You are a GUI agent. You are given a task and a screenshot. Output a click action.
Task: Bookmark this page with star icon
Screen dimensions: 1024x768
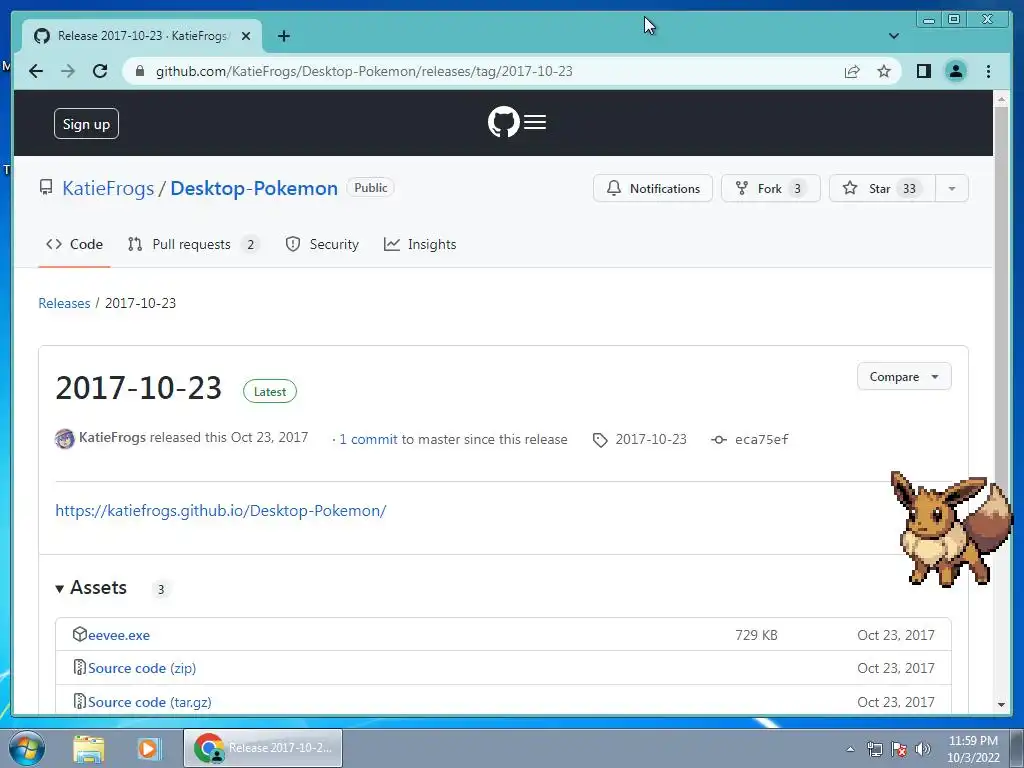click(884, 71)
